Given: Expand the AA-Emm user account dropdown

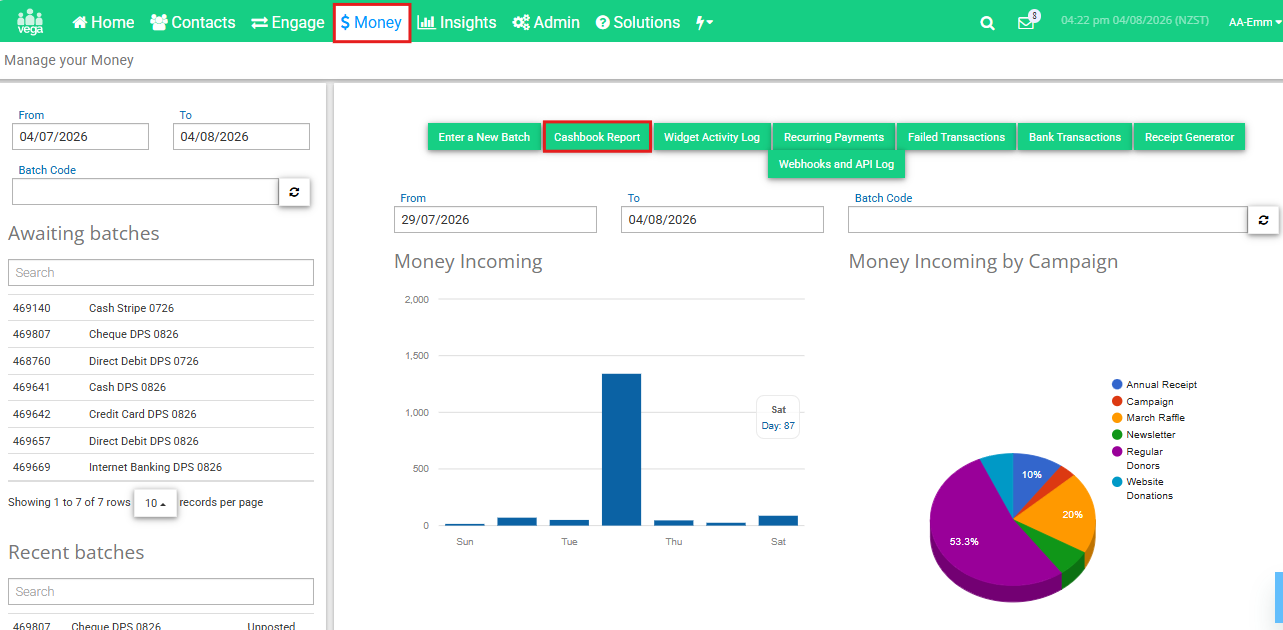Looking at the screenshot, I should coord(1254,22).
